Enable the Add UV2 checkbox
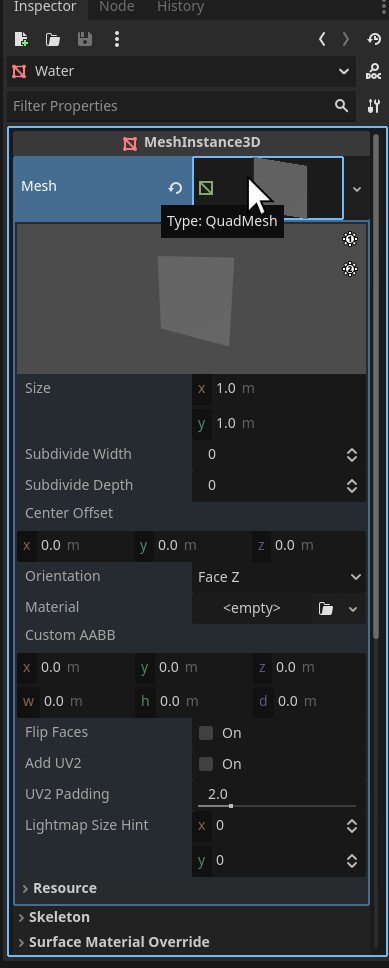 (x=206, y=764)
